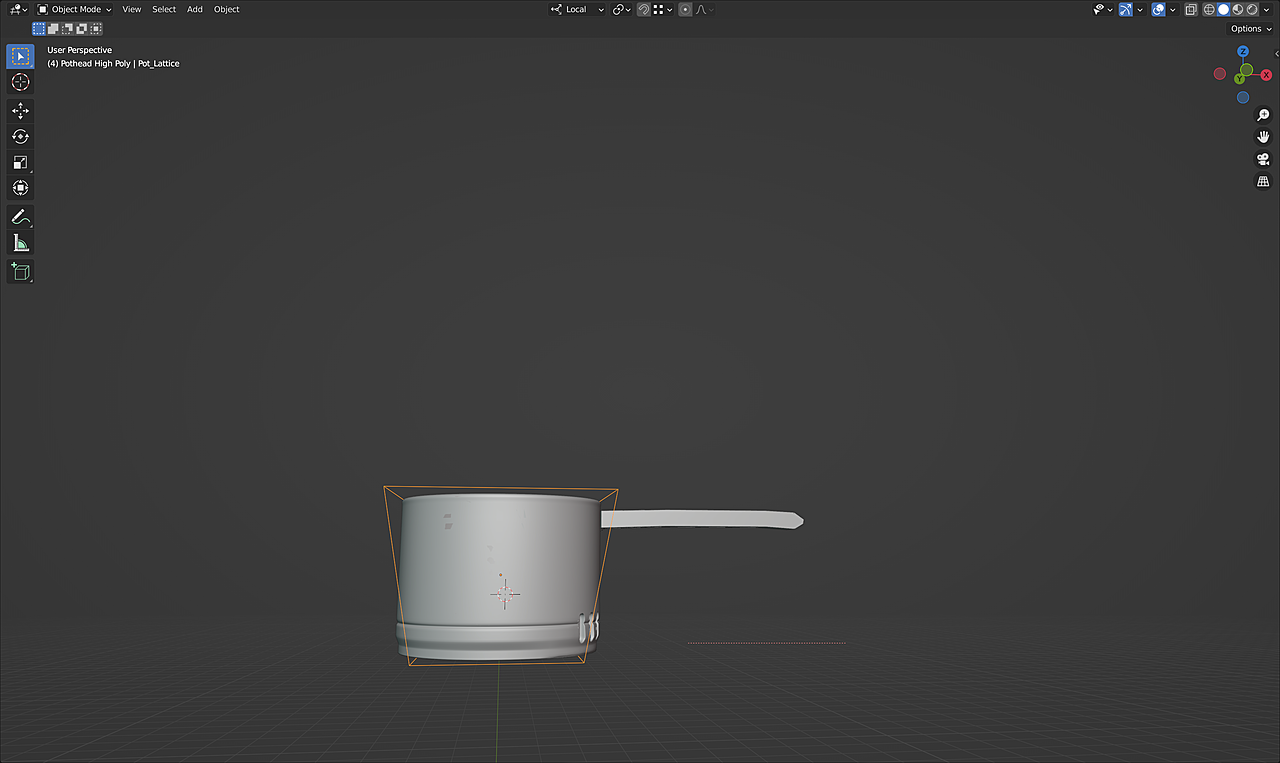Click the pan hand viewport button
This screenshot has height=763, width=1280.
1263,137
